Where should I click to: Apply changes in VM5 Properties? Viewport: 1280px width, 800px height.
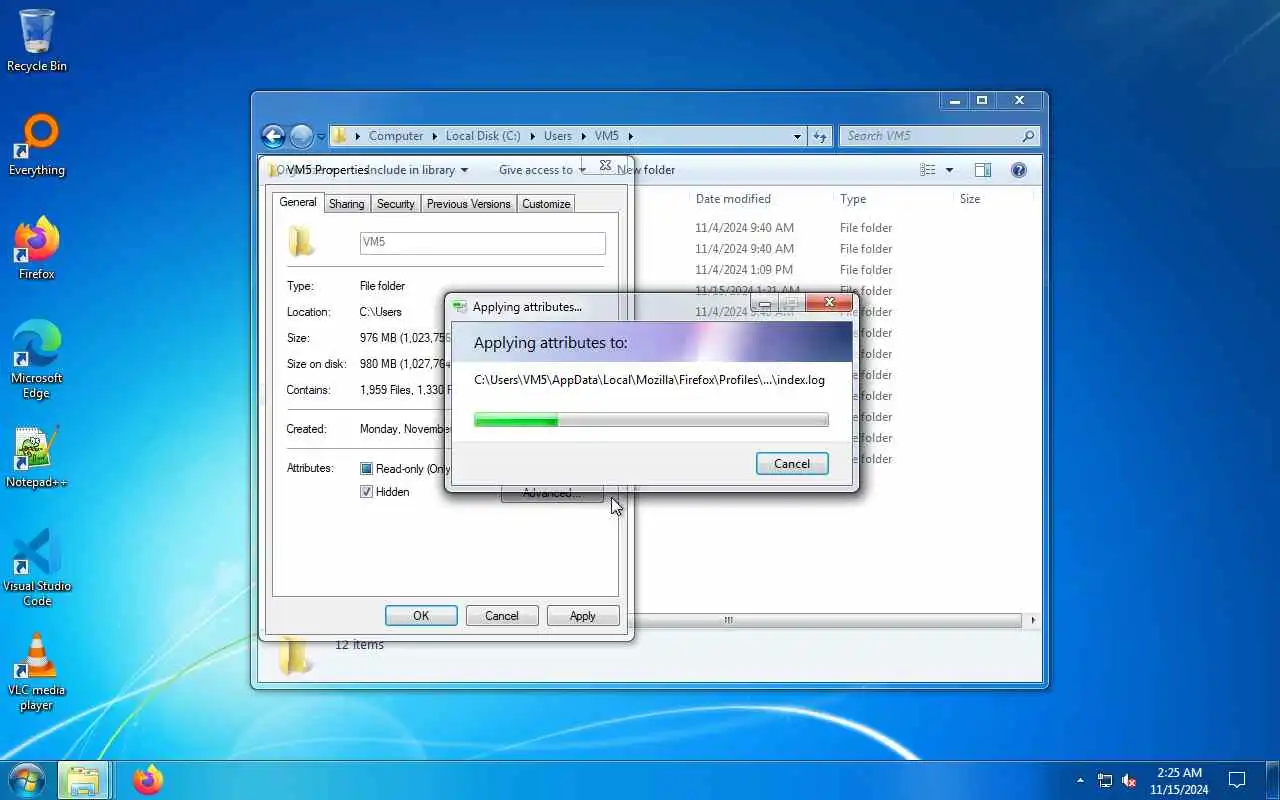pos(583,616)
